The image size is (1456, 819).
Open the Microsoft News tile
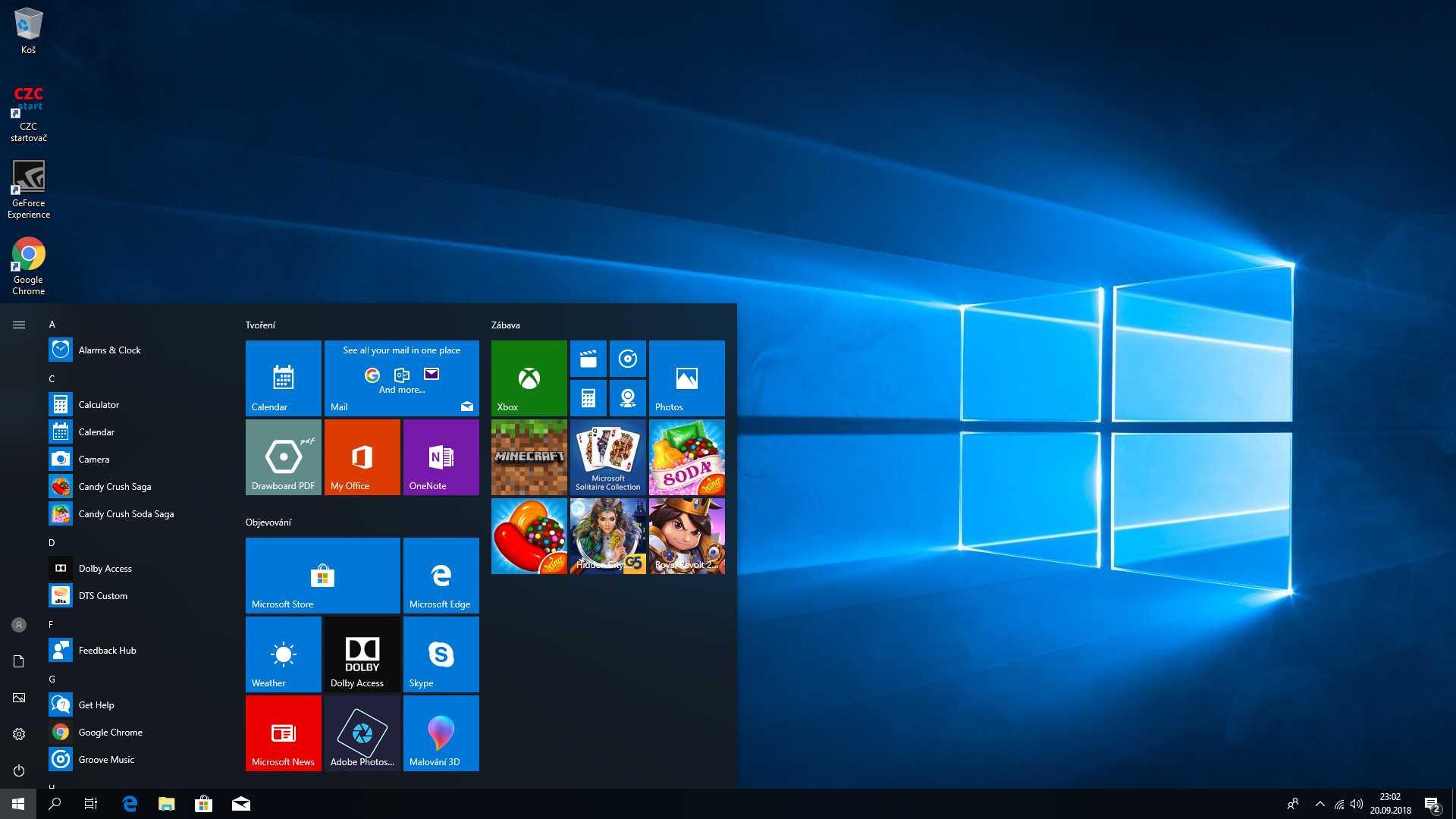pos(283,733)
